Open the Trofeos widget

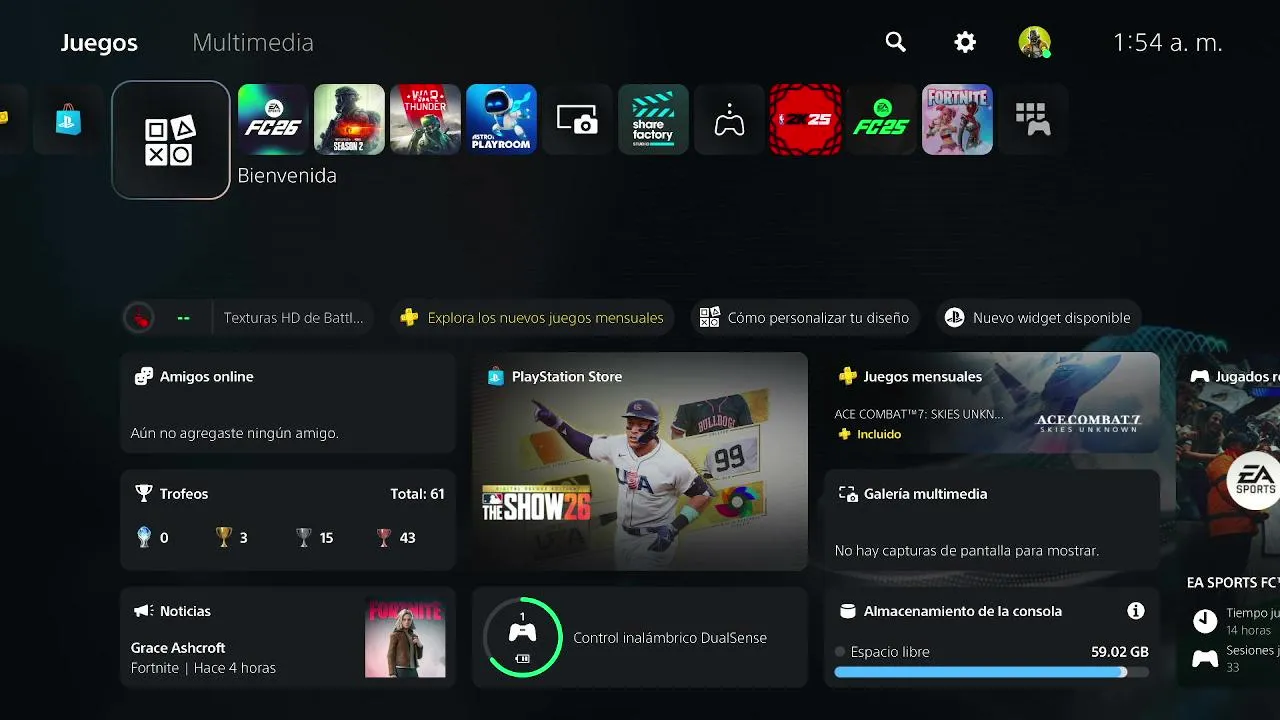tap(288, 520)
